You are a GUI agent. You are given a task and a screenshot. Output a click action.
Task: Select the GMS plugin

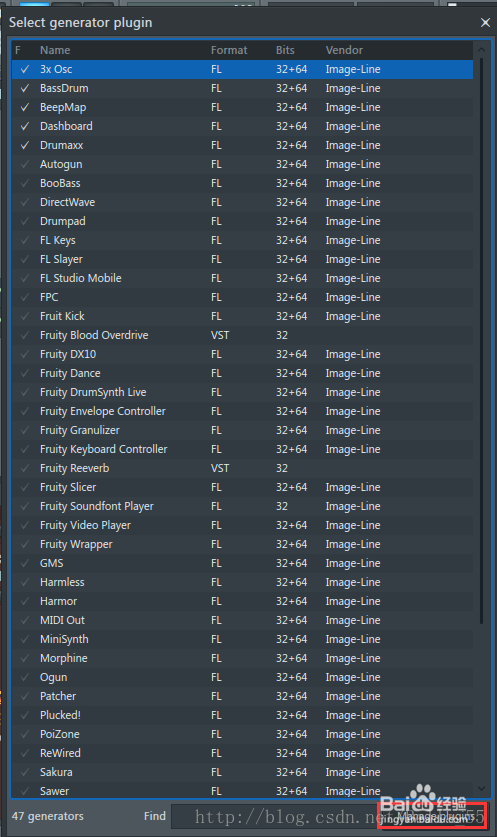tap(242, 563)
